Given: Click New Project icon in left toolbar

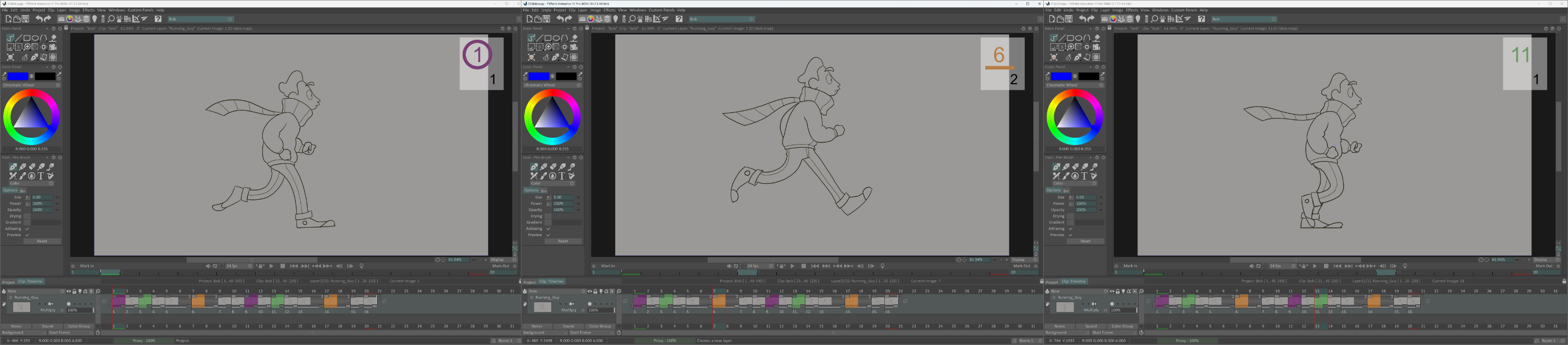Looking at the screenshot, I should tap(8, 19).
